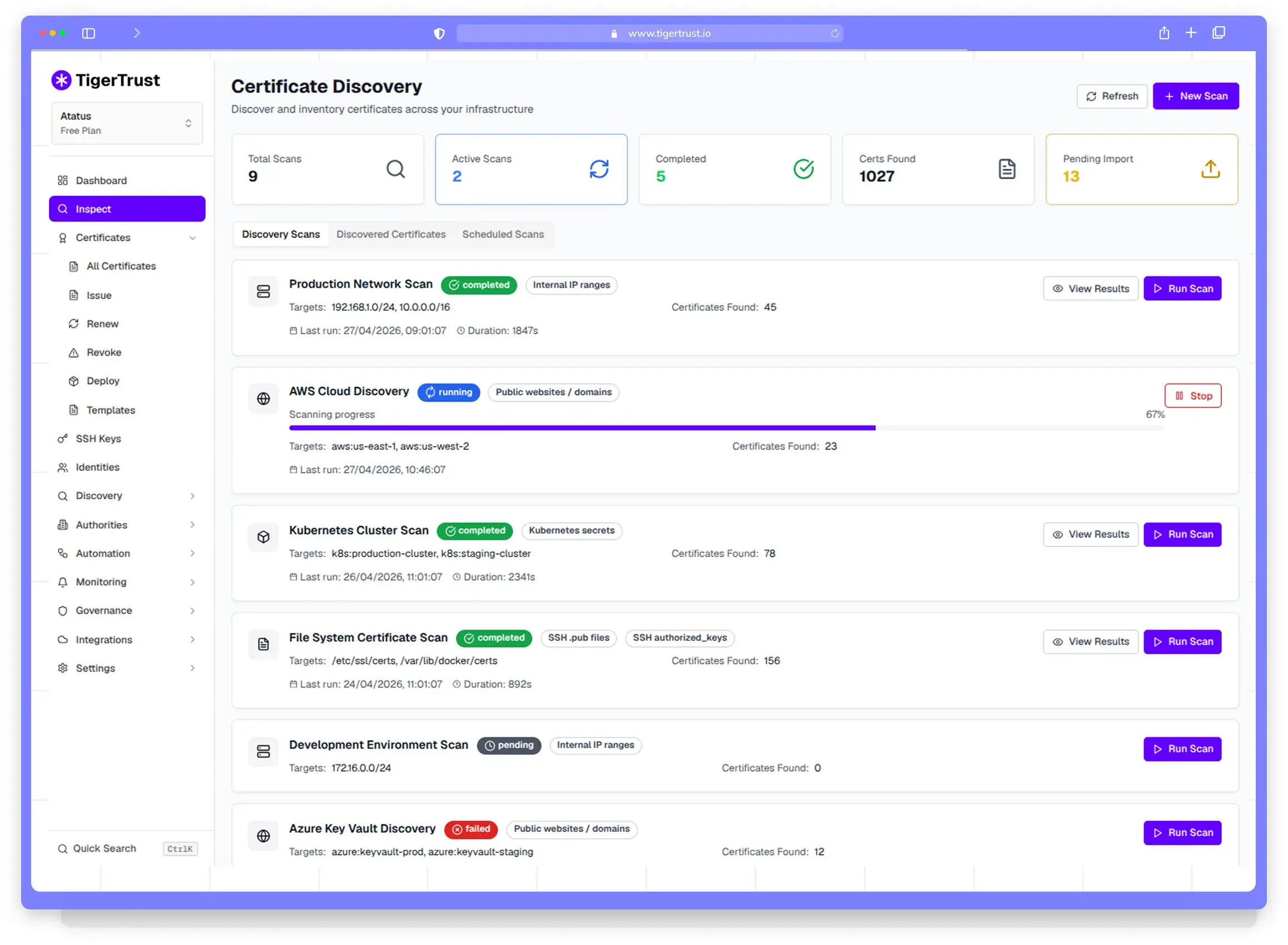Viewport: 1288px width, 945px height.
Task: Click the Total Scans magnifier icon
Action: pos(395,169)
